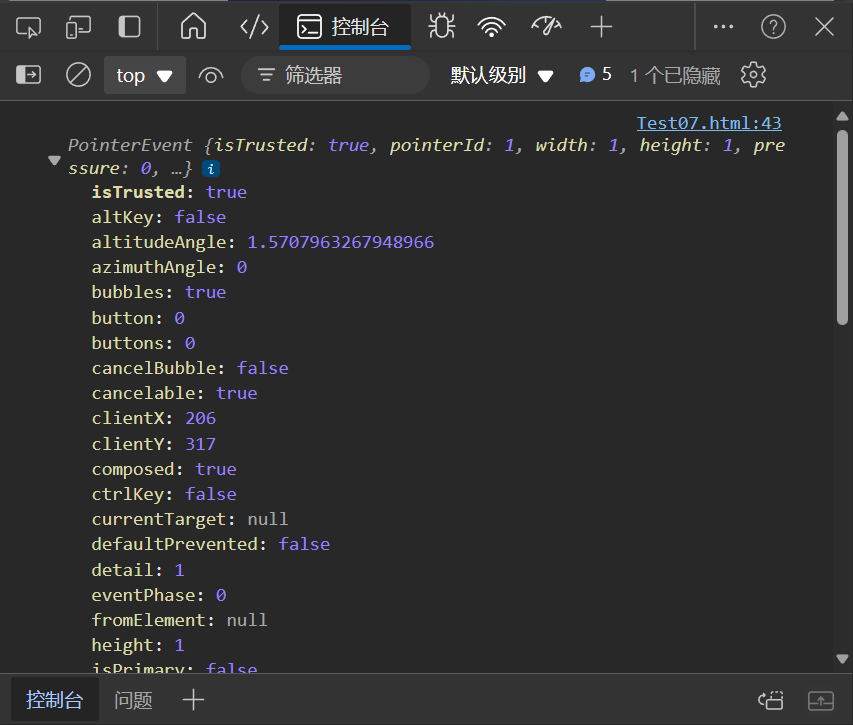
Task: Toggle device emulation mode
Action: click(79, 27)
